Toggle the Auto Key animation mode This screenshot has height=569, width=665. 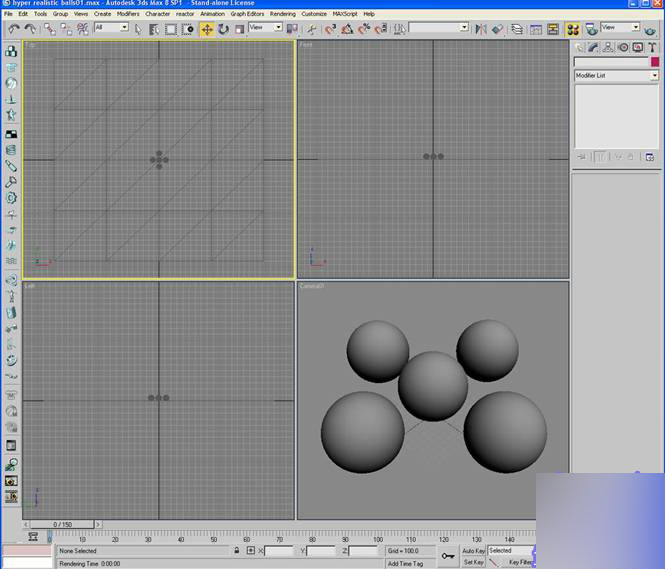pyautogui.click(x=473, y=551)
